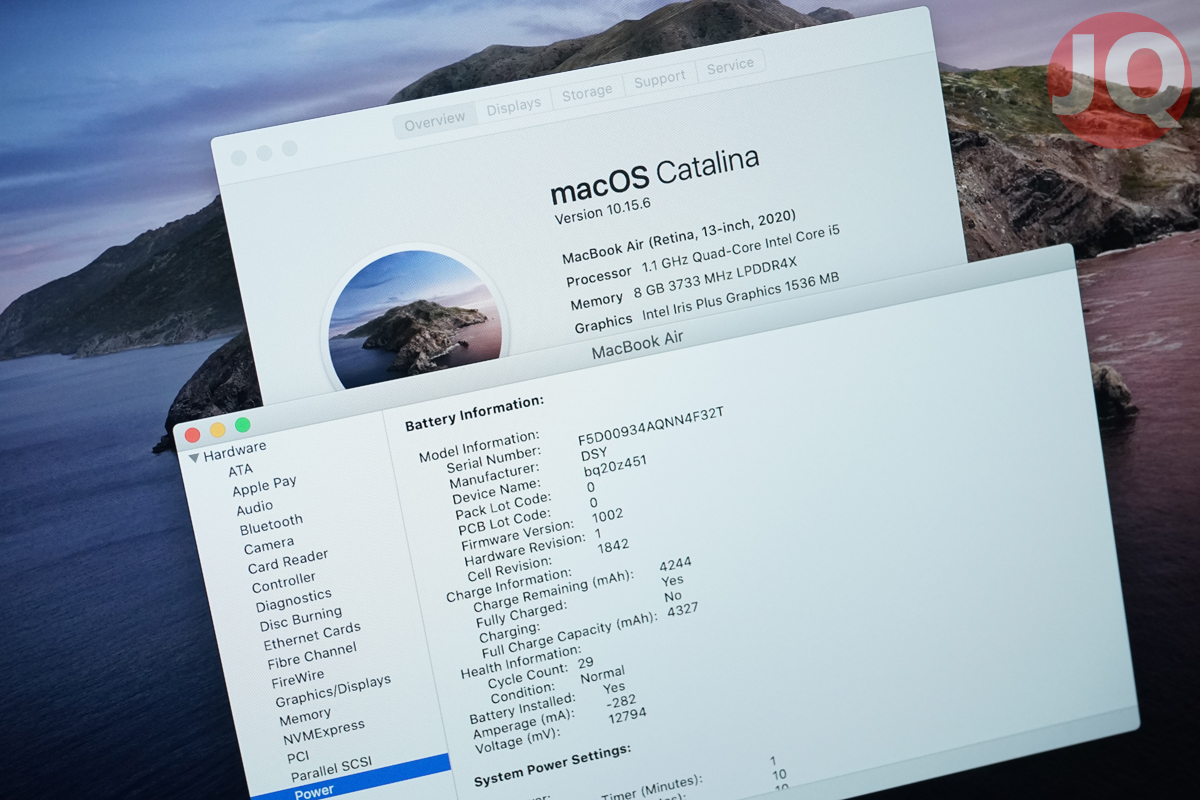
Task: Click the Battery Information heading
Action: [x=474, y=413]
